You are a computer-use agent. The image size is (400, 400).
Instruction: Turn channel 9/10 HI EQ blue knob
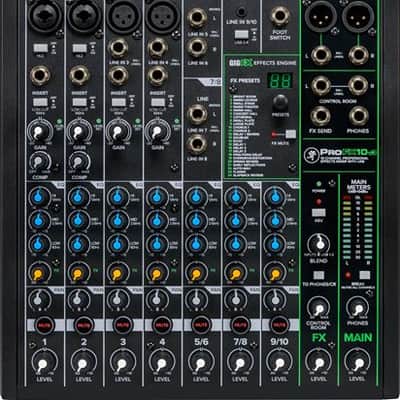pyautogui.click(x=275, y=197)
